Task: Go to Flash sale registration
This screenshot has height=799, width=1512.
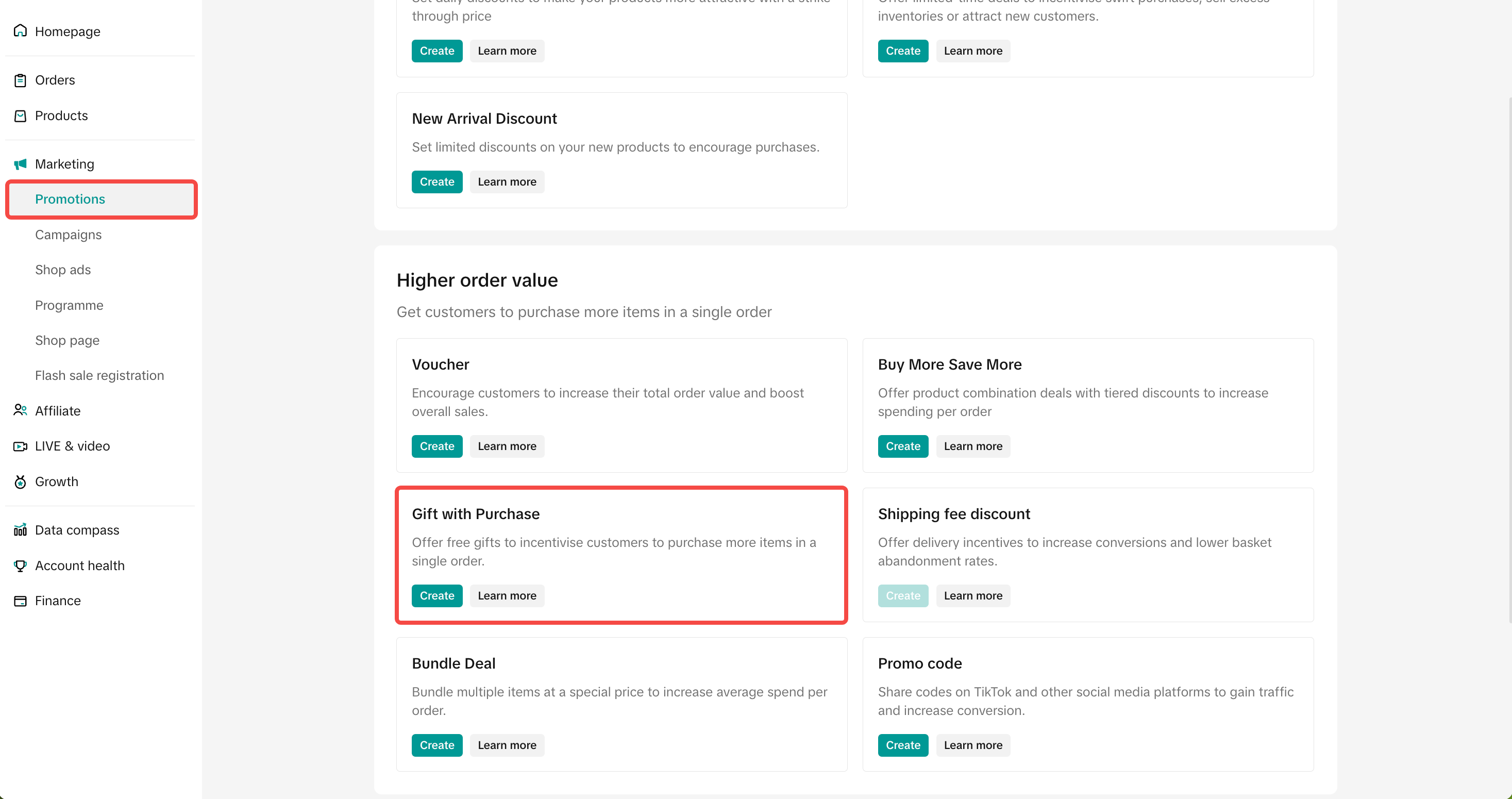Action: [x=99, y=375]
